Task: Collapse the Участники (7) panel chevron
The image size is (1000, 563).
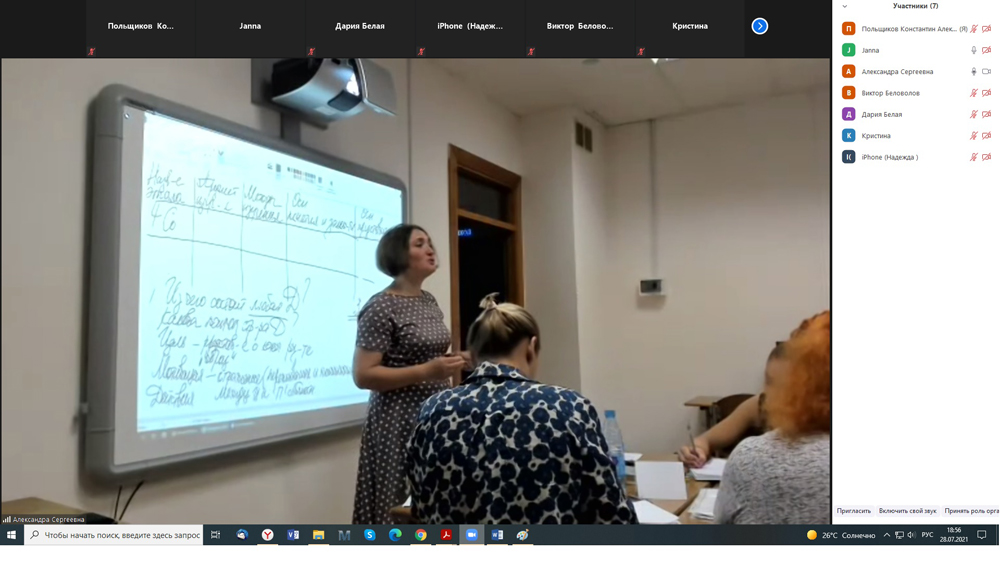Action: pyautogui.click(x=845, y=6)
